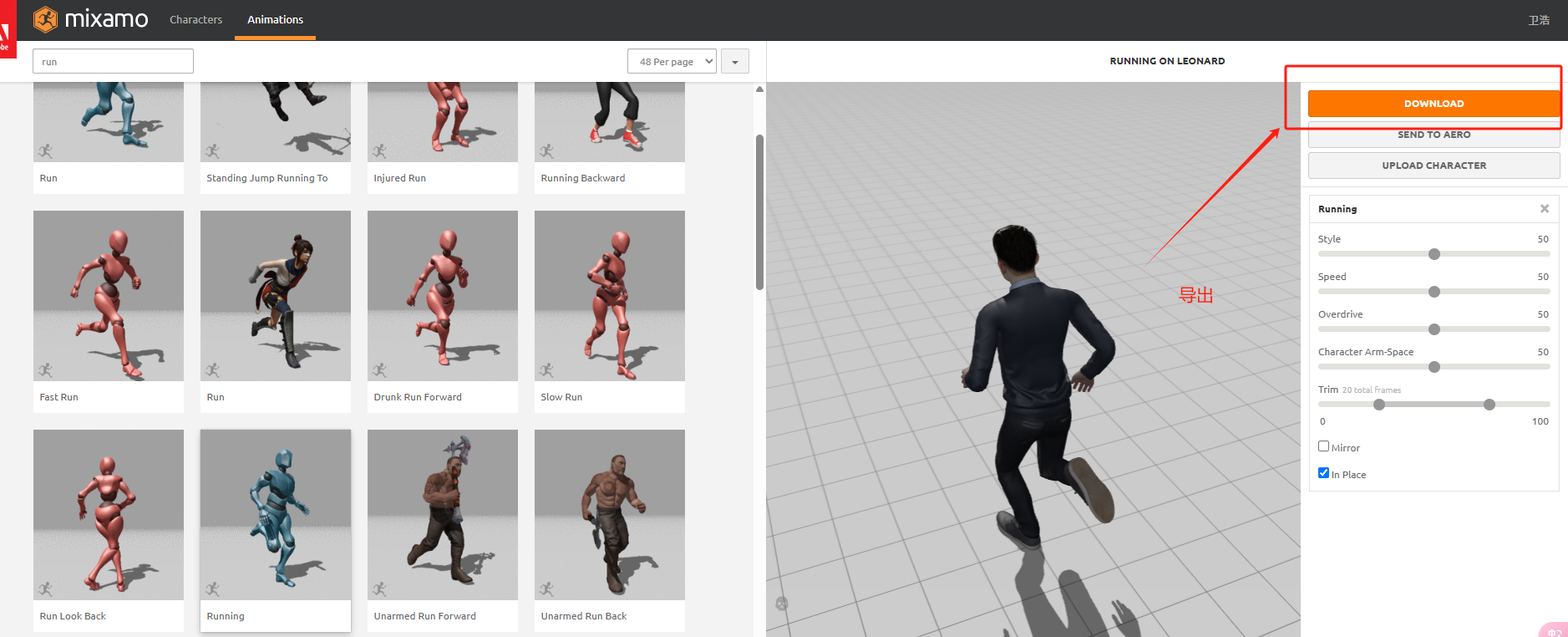
Task: Click the Mixamo logo icon
Action: (45, 19)
